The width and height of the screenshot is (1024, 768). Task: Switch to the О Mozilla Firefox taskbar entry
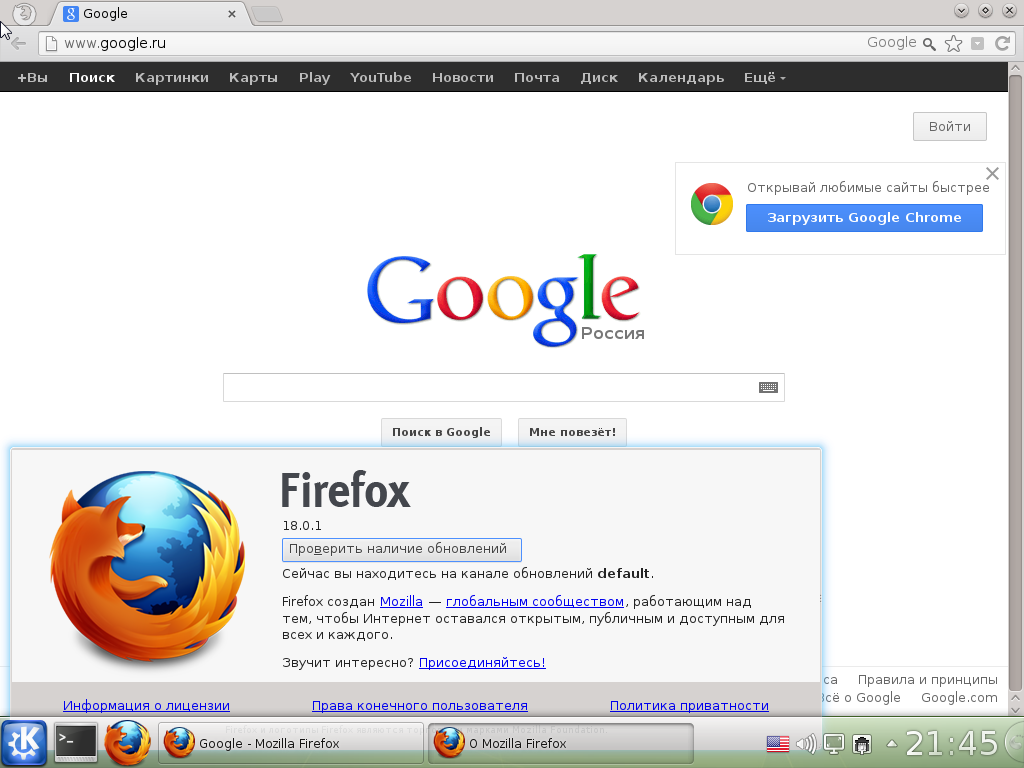point(560,743)
